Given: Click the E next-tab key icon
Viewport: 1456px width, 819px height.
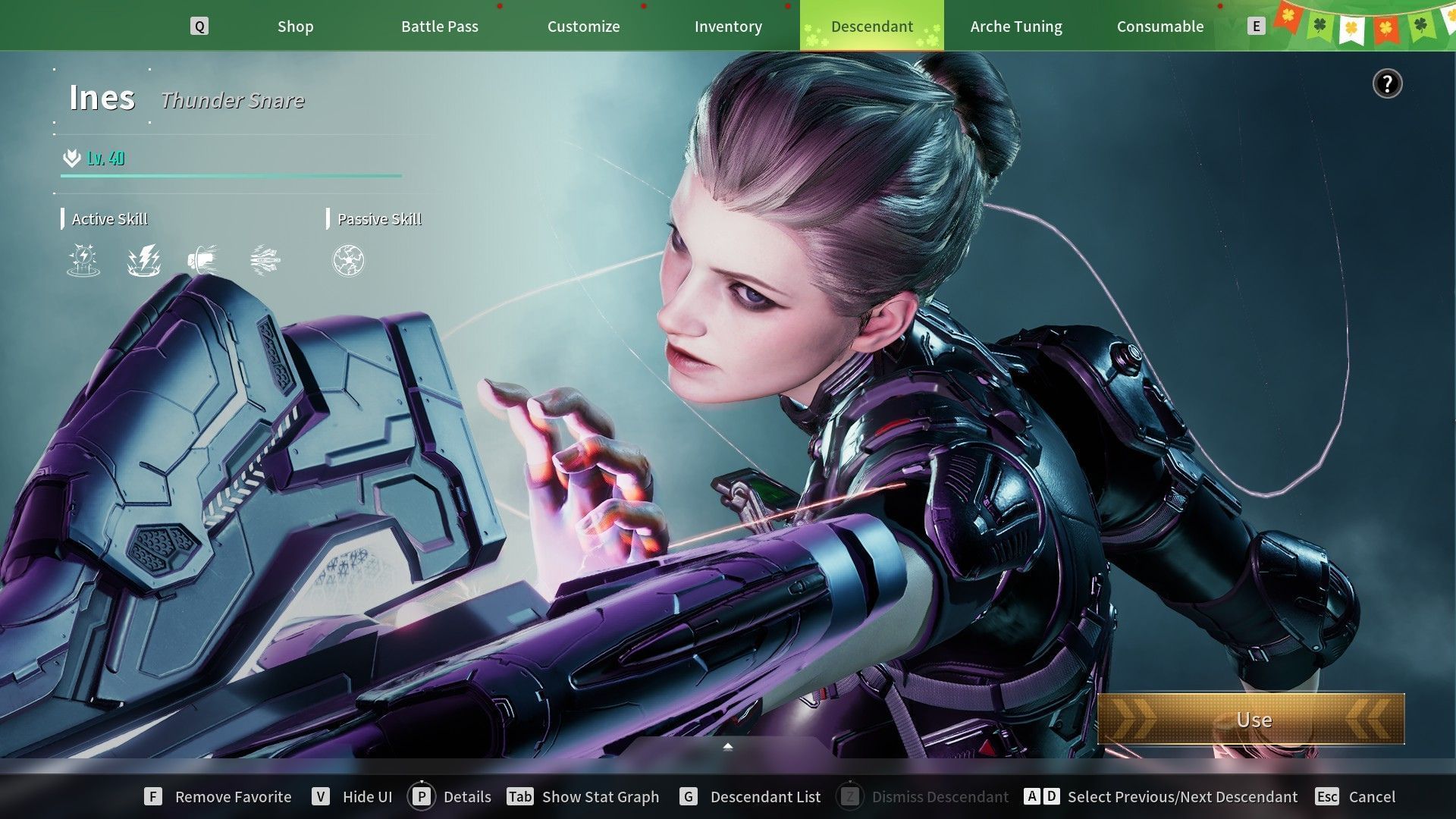Looking at the screenshot, I should tap(1256, 27).
